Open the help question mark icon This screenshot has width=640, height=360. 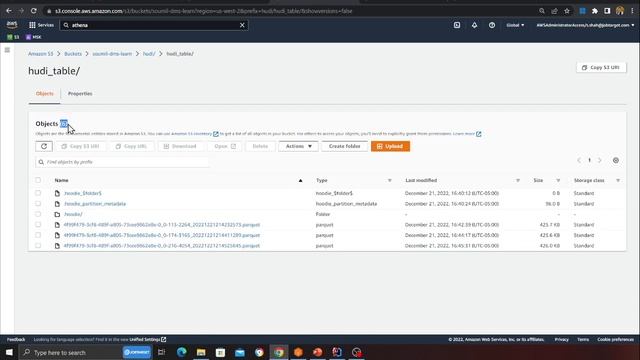point(492,25)
